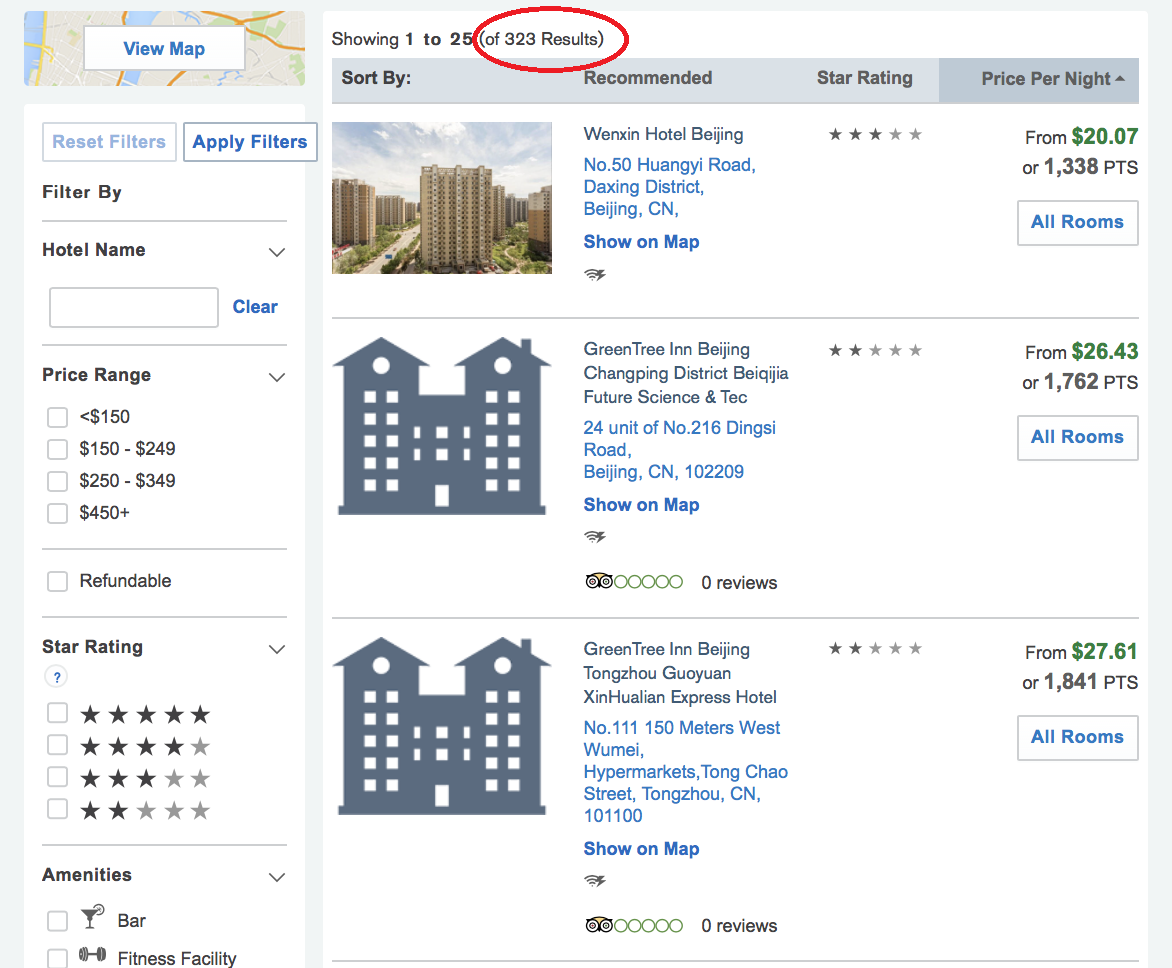Check the four-star rating filter
Screen dimensions: 1172x968
[58, 745]
